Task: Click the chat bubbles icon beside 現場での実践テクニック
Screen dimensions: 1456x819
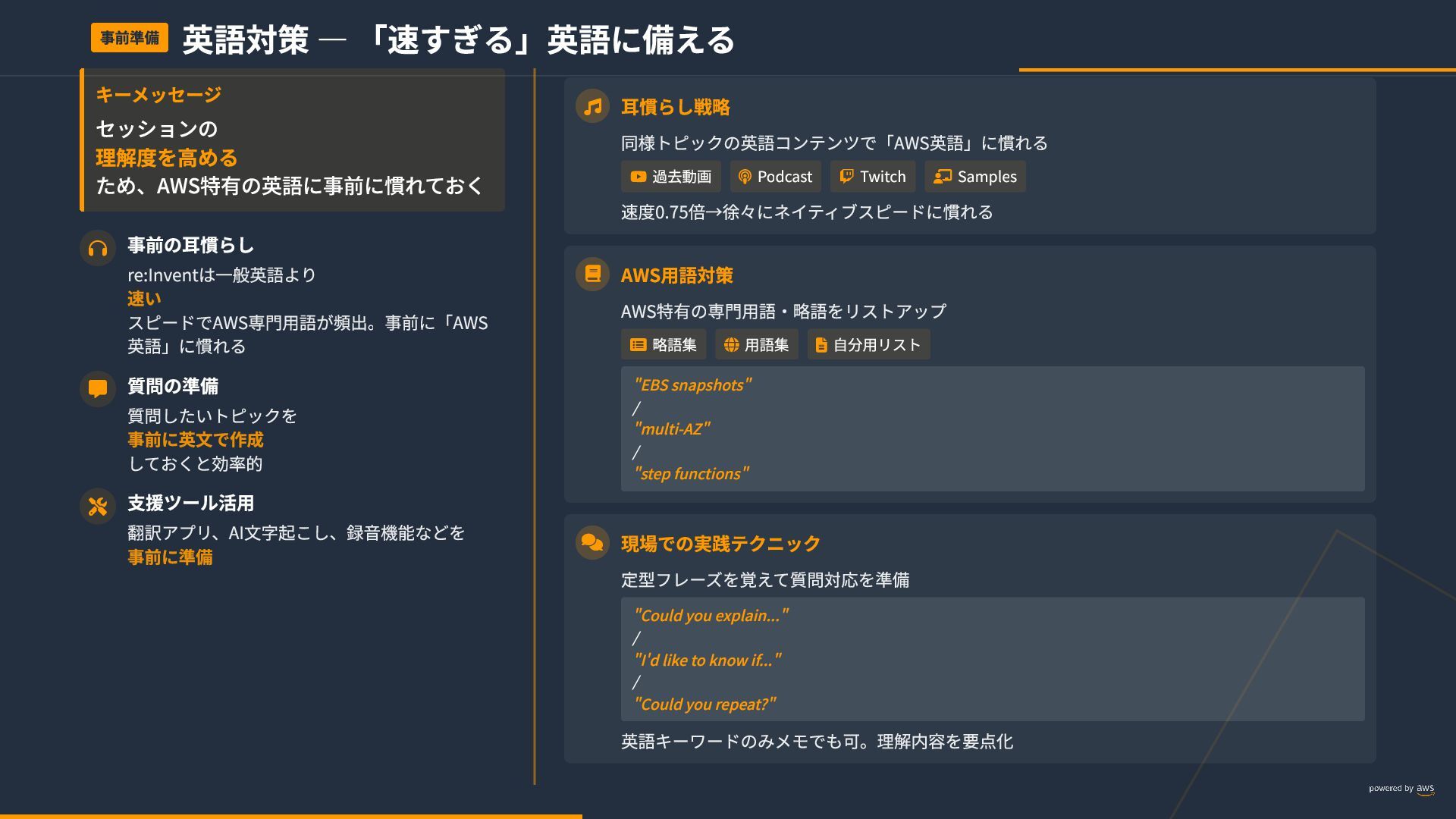Action: pyautogui.click(x=592, y=543)
